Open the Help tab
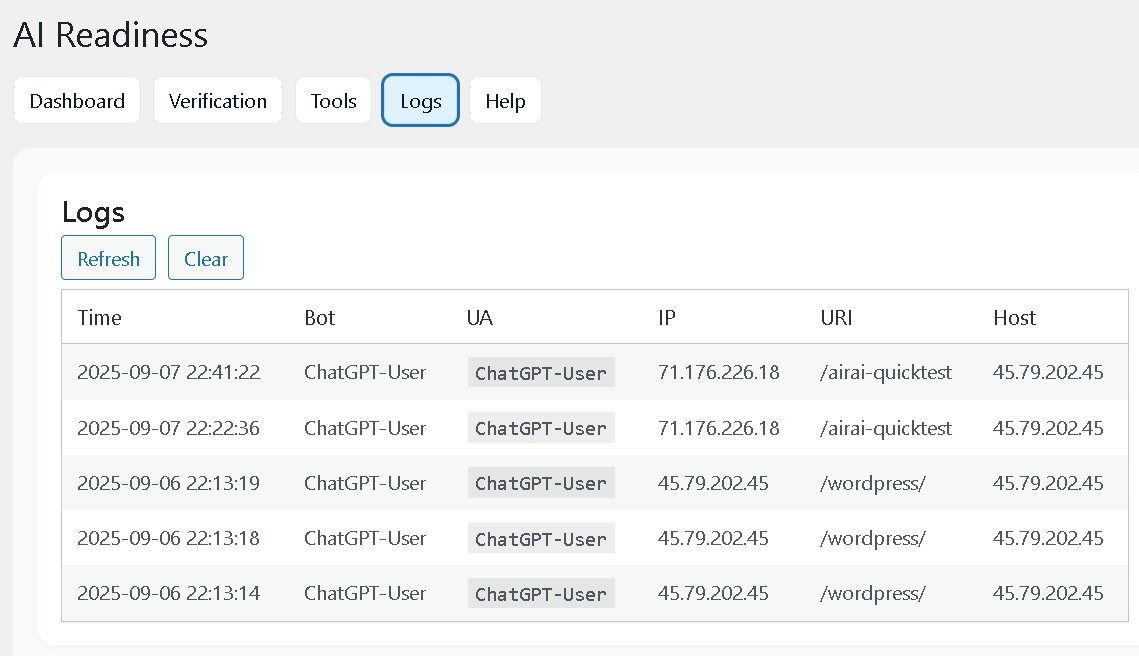1139x656 pixels. 505,101
